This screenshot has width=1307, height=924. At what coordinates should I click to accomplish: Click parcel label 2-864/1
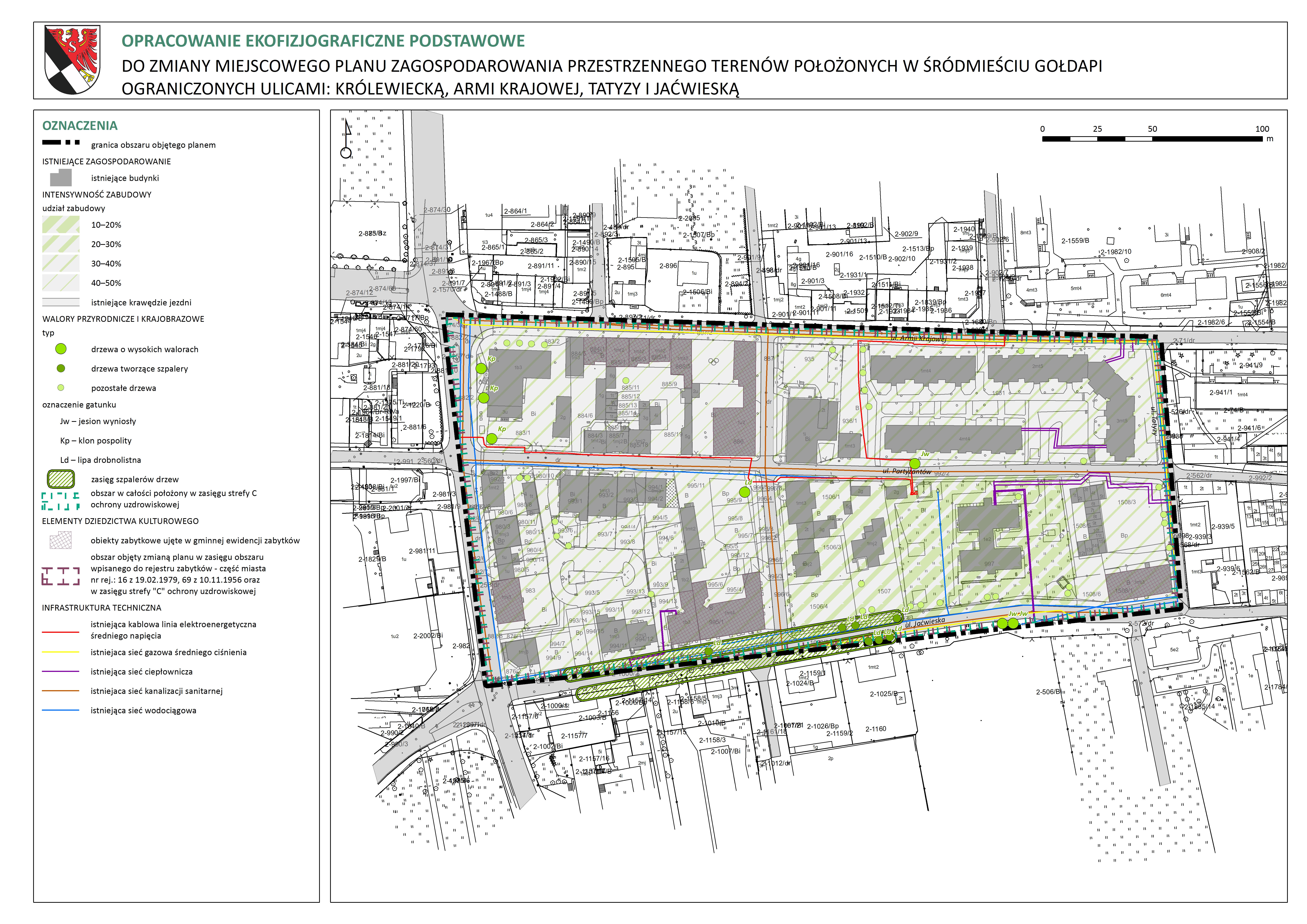(516, 211)
